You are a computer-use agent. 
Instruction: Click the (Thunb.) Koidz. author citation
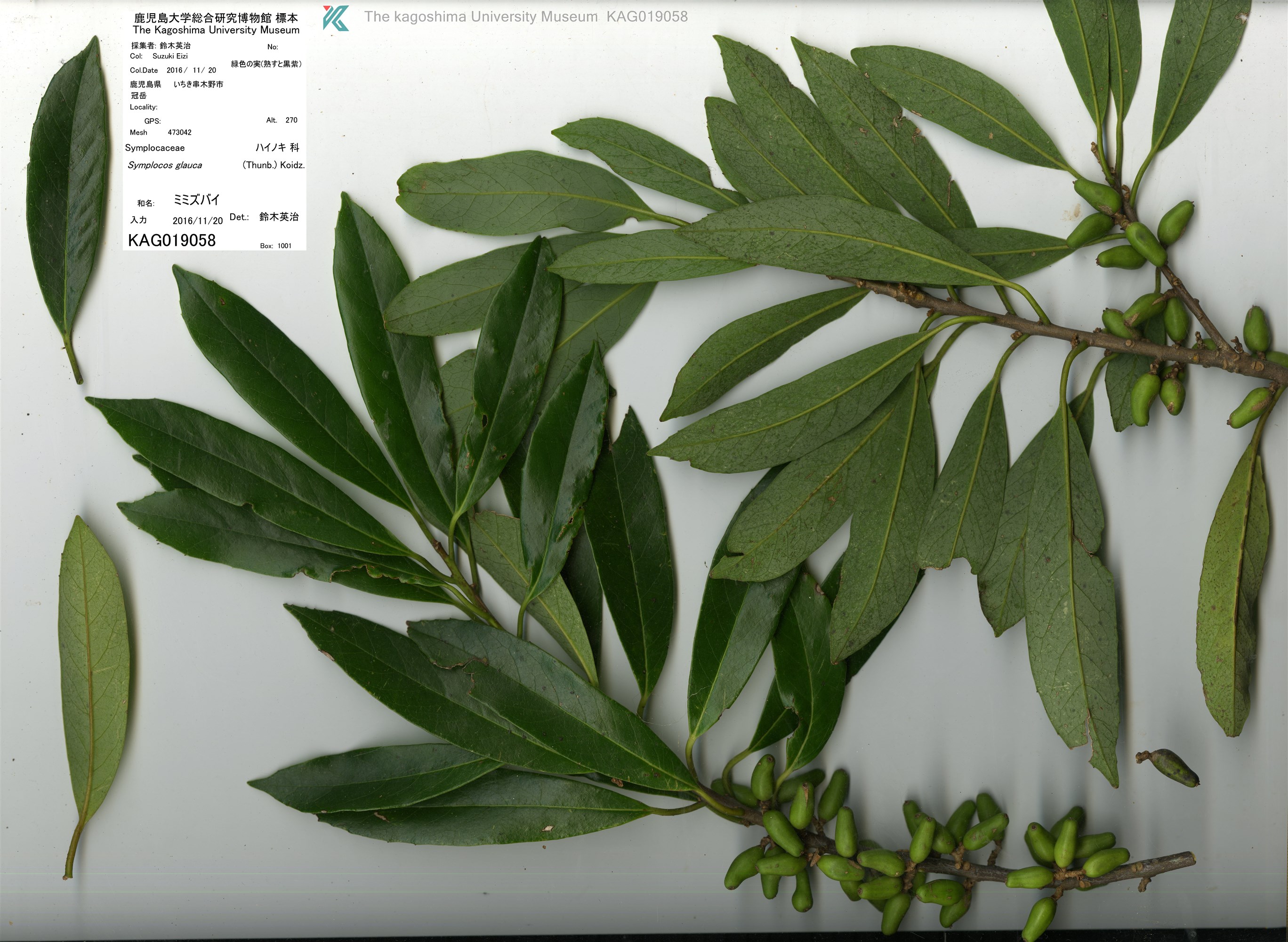pos(274,165)
